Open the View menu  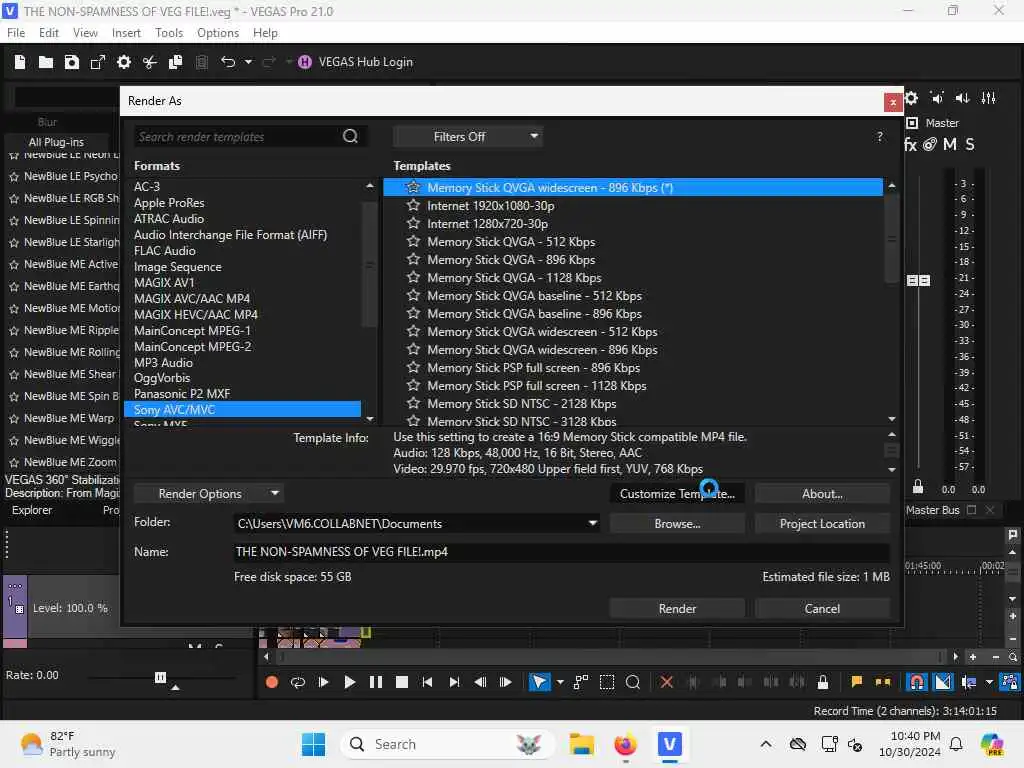coord(85,33)
